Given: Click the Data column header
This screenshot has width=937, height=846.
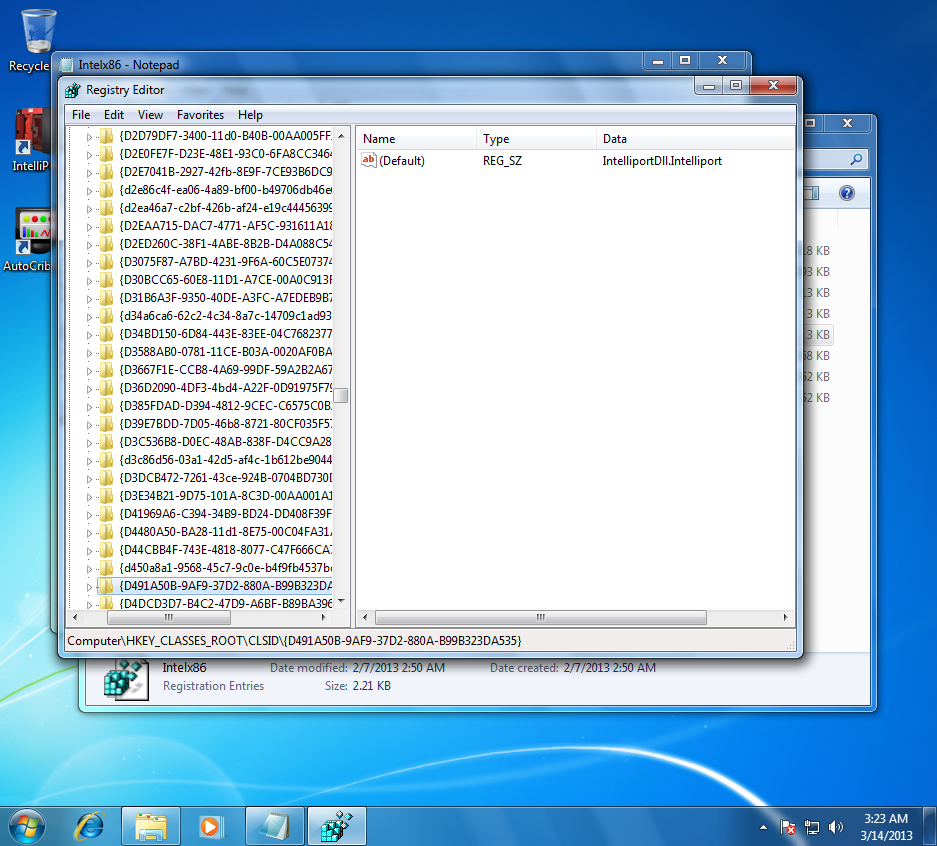Looking at the screenshot, I should 695,139.
